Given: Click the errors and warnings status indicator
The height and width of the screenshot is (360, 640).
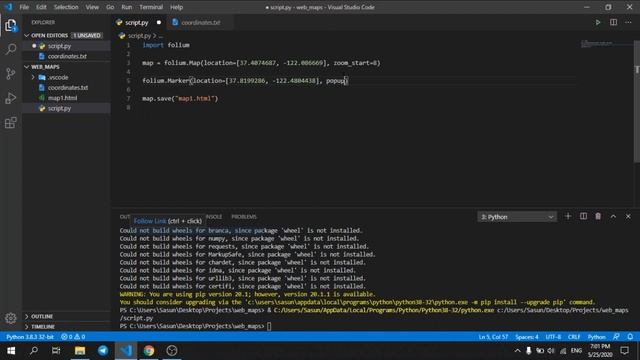Looking at the screenshot, I should point(73,337).
